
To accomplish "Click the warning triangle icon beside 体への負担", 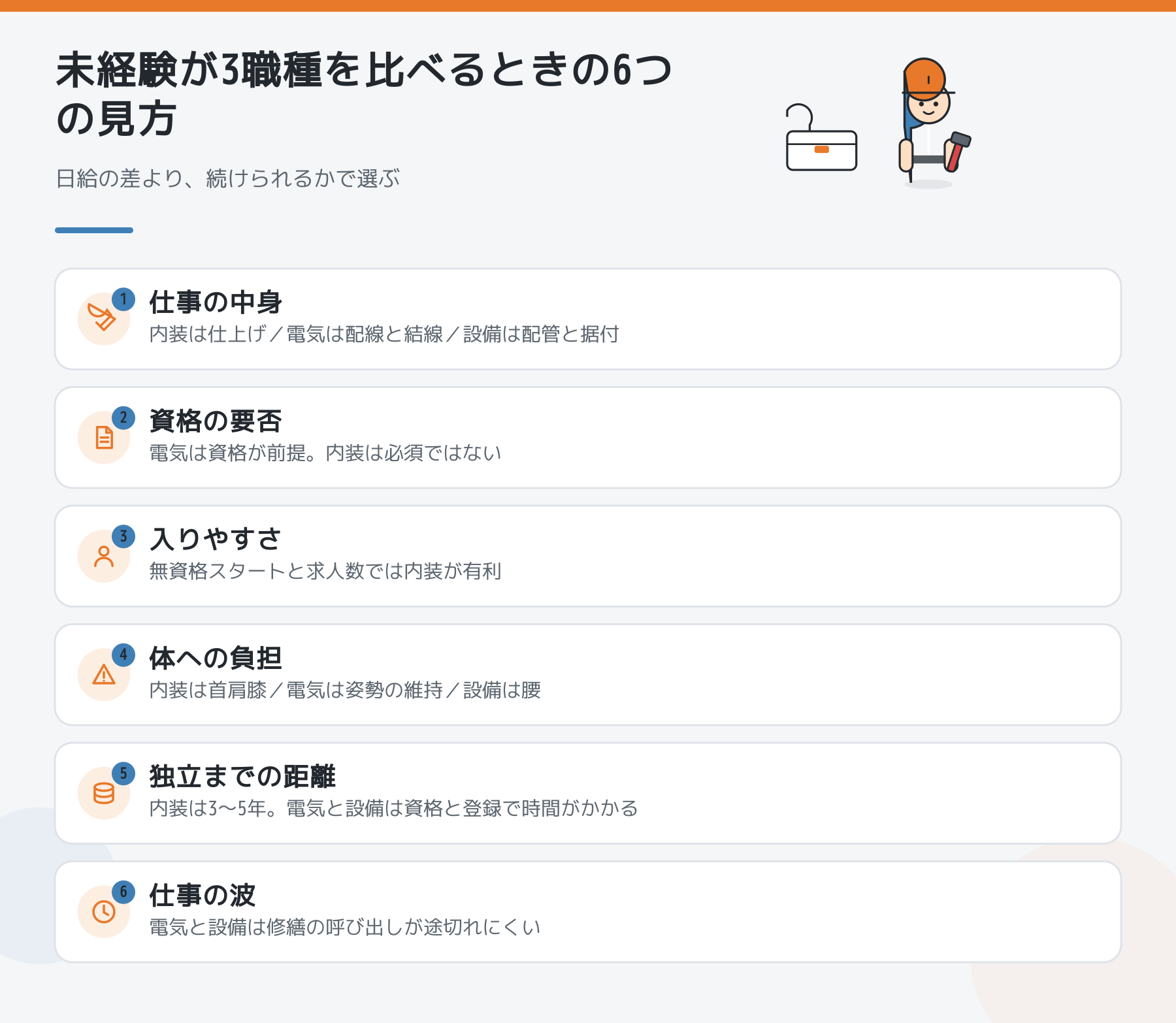I will [103, 674].
